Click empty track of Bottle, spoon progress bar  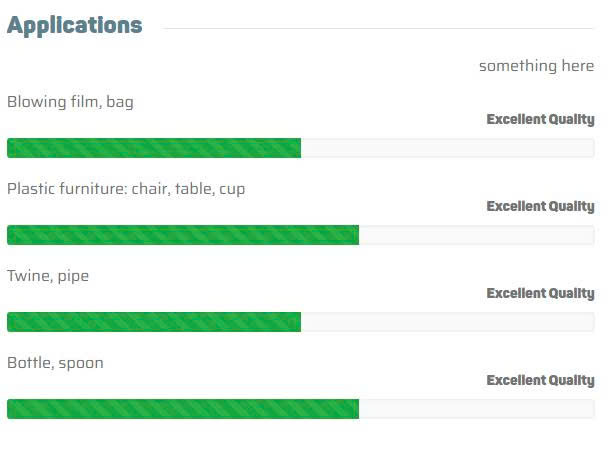pos(476,409)
